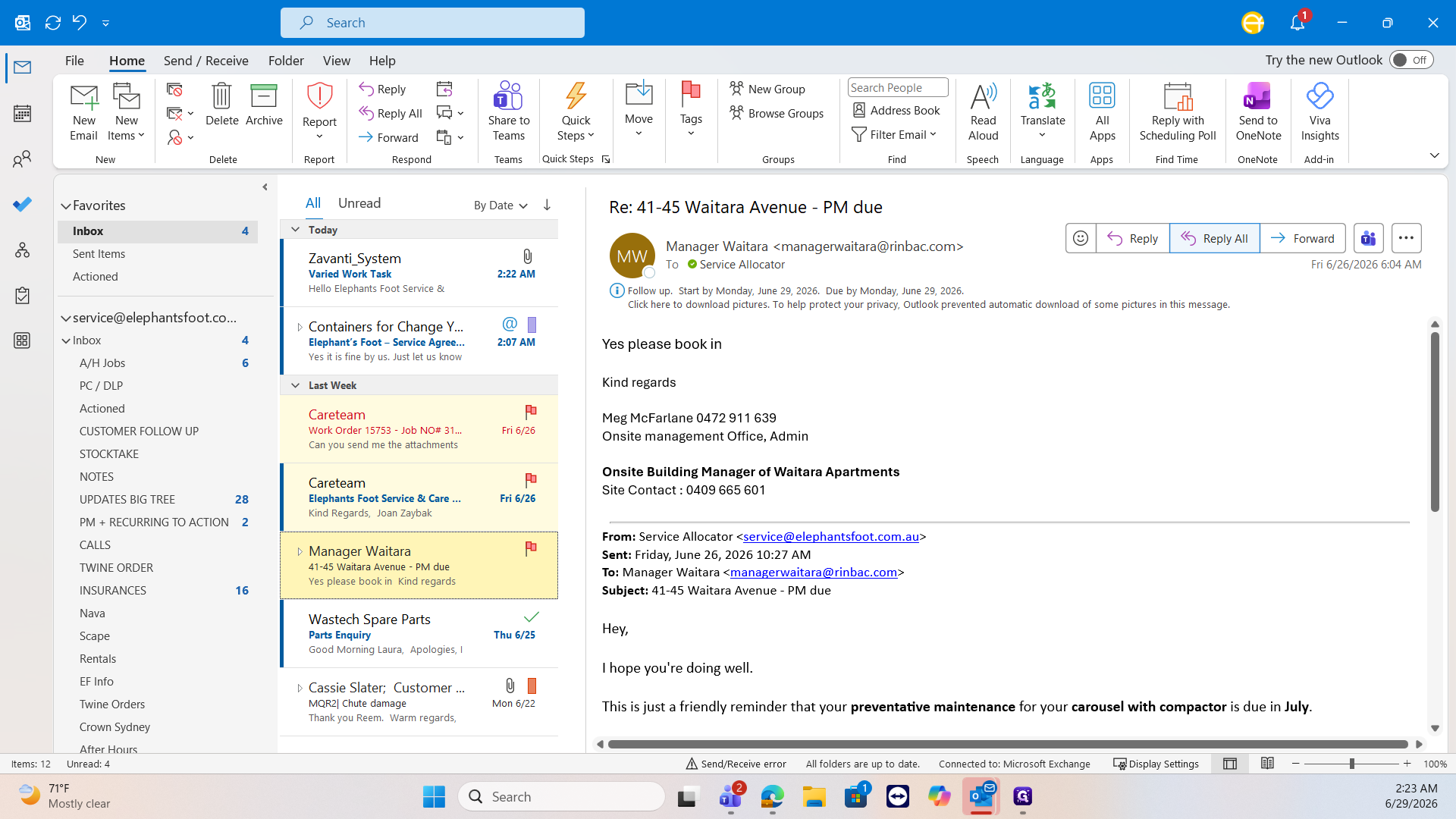Image resolution: width=1456 pixels, height=819 pixels.
Task: Click the Teams share icon in message header
Action: click(1368, 238)
